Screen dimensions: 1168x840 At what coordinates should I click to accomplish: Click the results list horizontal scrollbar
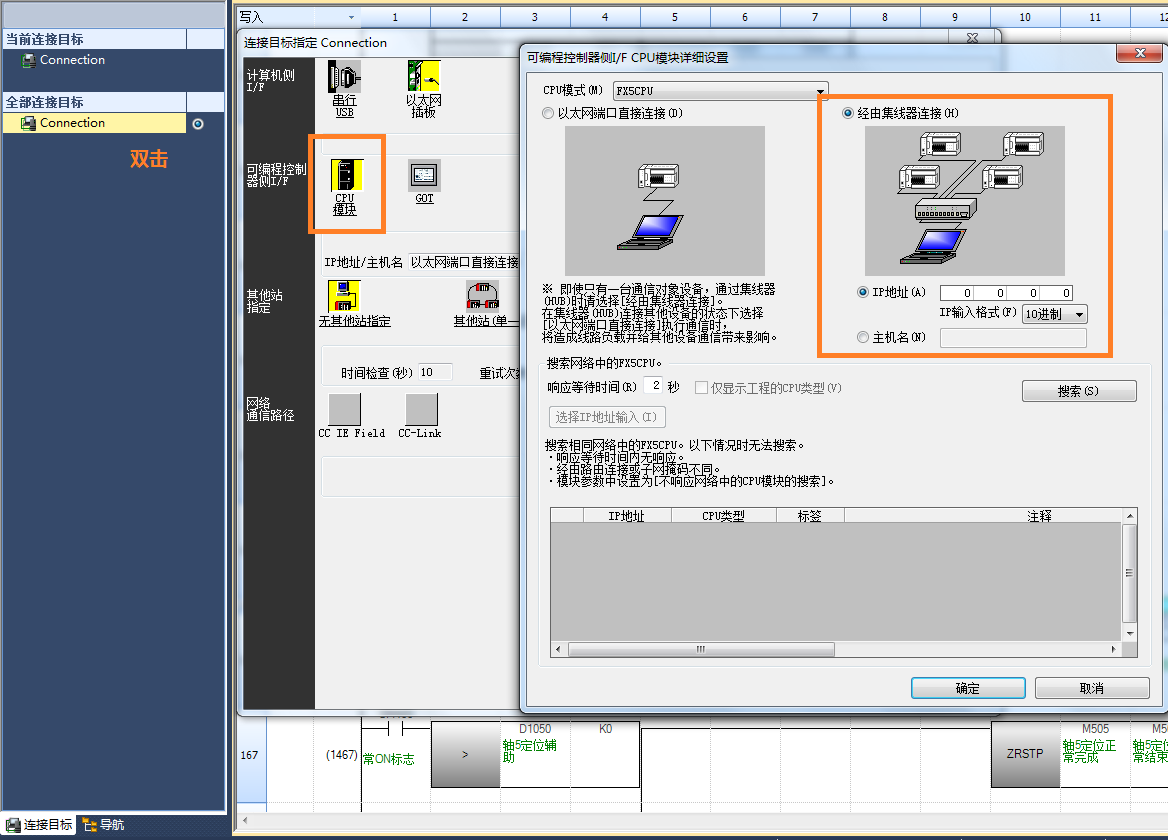(700, 649)
